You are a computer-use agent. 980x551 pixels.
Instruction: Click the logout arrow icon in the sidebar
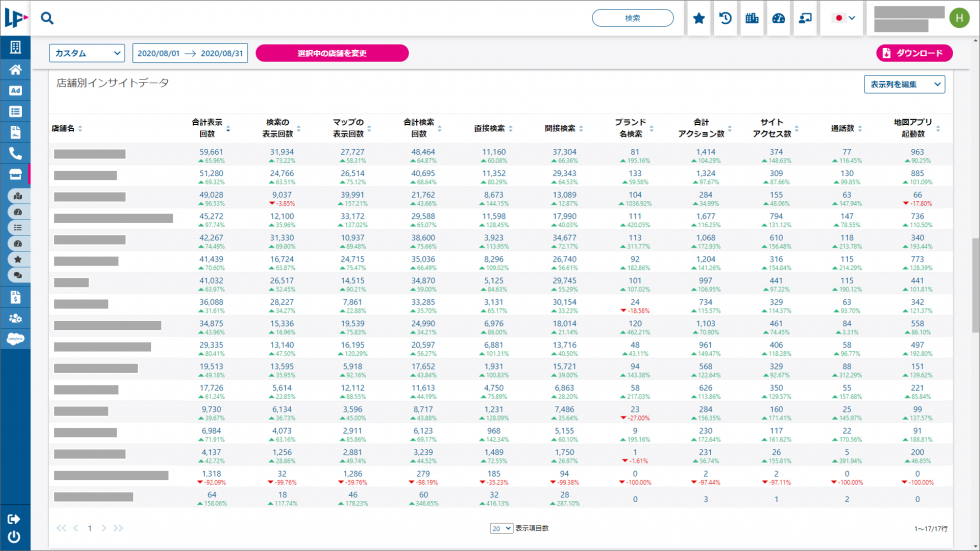pos(14,519)
